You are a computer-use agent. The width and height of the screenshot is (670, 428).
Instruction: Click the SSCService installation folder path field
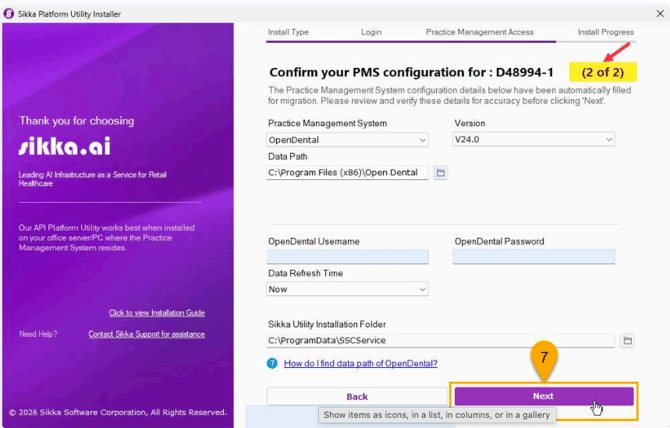point(441,341)
